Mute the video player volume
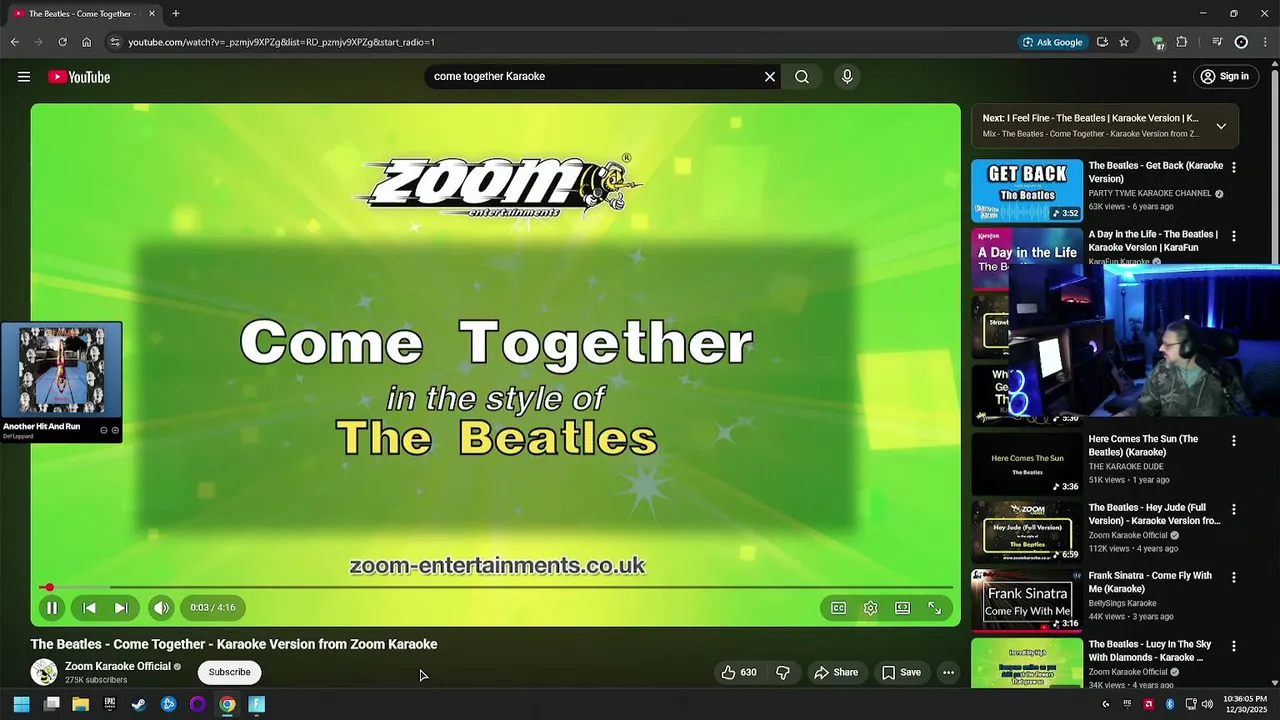Viewport: 1280px width, 720px height. pos(161,607)
